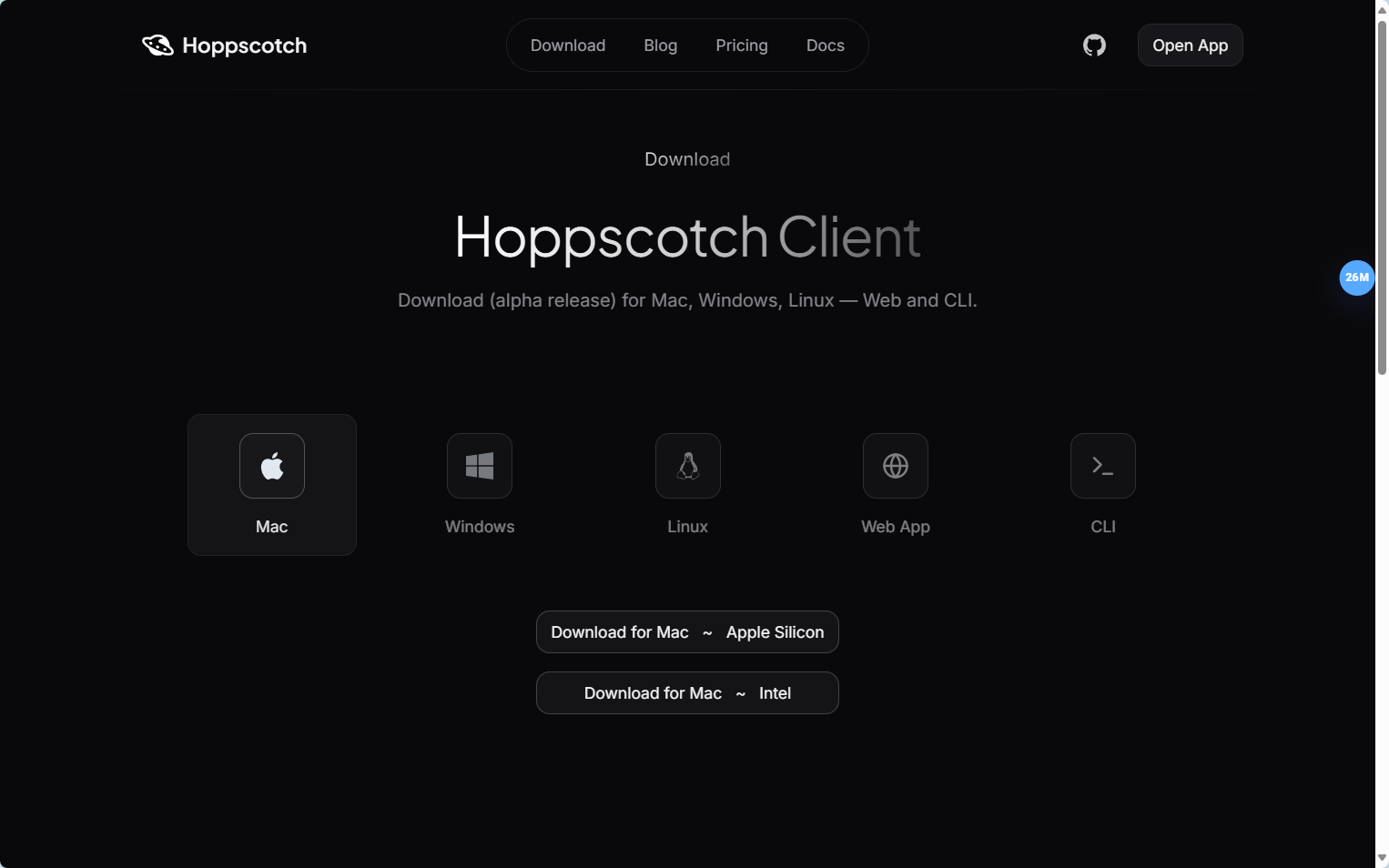Click the small 'Download' section label

tap(687, 159)
